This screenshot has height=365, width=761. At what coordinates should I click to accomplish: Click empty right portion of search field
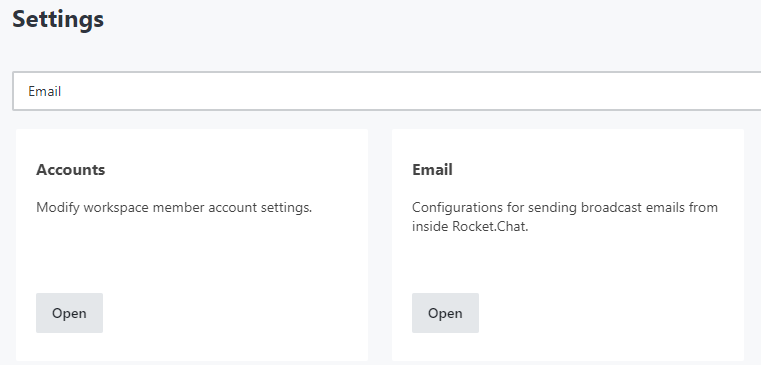pos(582,91)
